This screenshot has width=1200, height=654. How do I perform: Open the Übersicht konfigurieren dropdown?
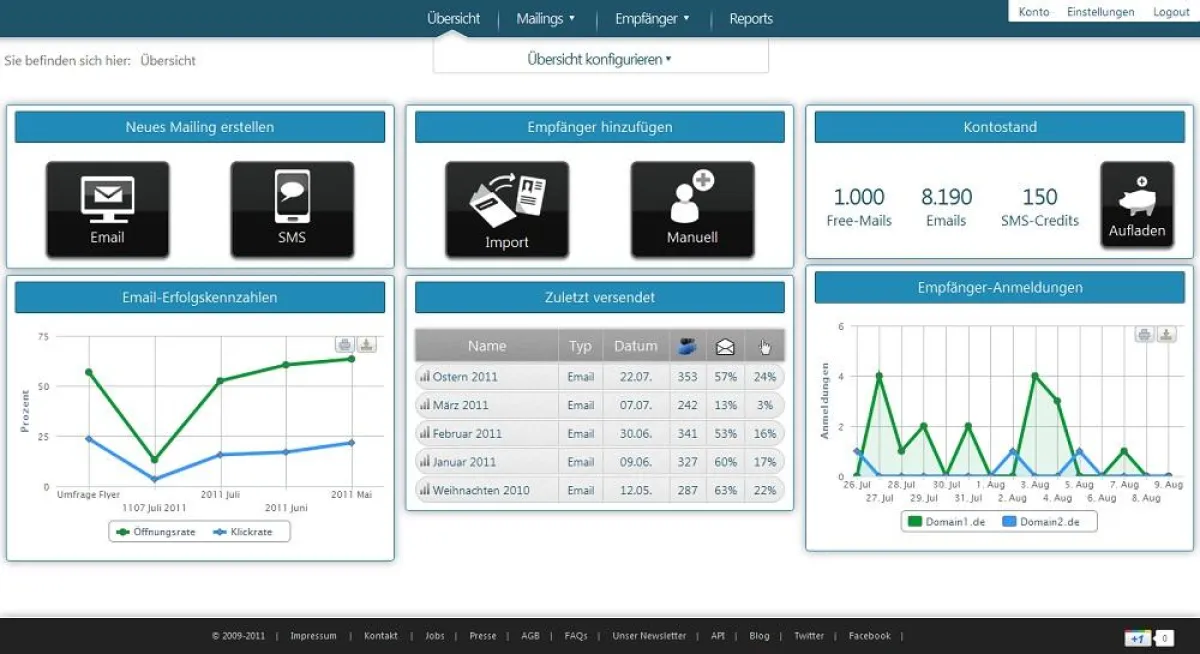[x=600, y=60]
